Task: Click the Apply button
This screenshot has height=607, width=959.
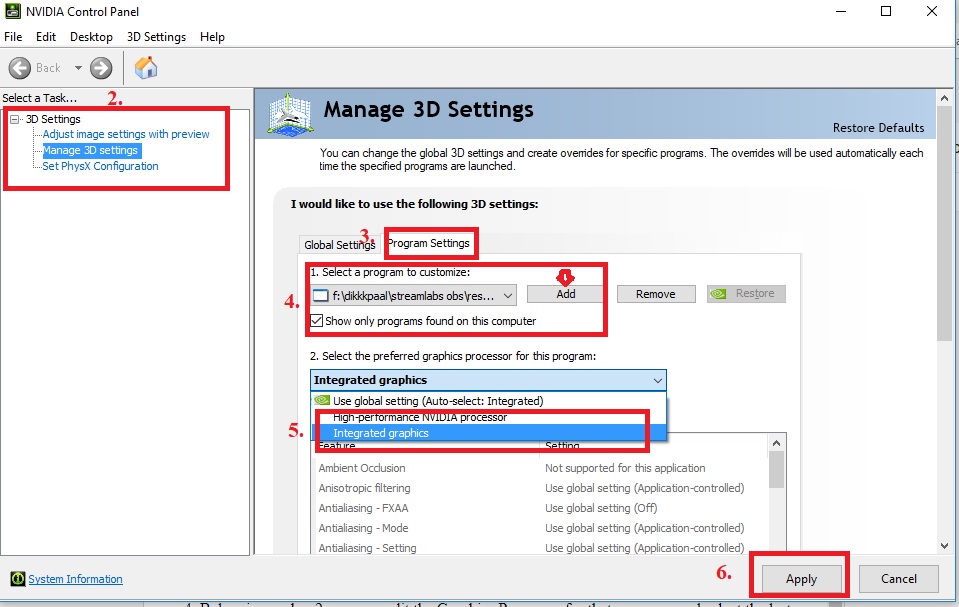Action: [x=801, y=578]
